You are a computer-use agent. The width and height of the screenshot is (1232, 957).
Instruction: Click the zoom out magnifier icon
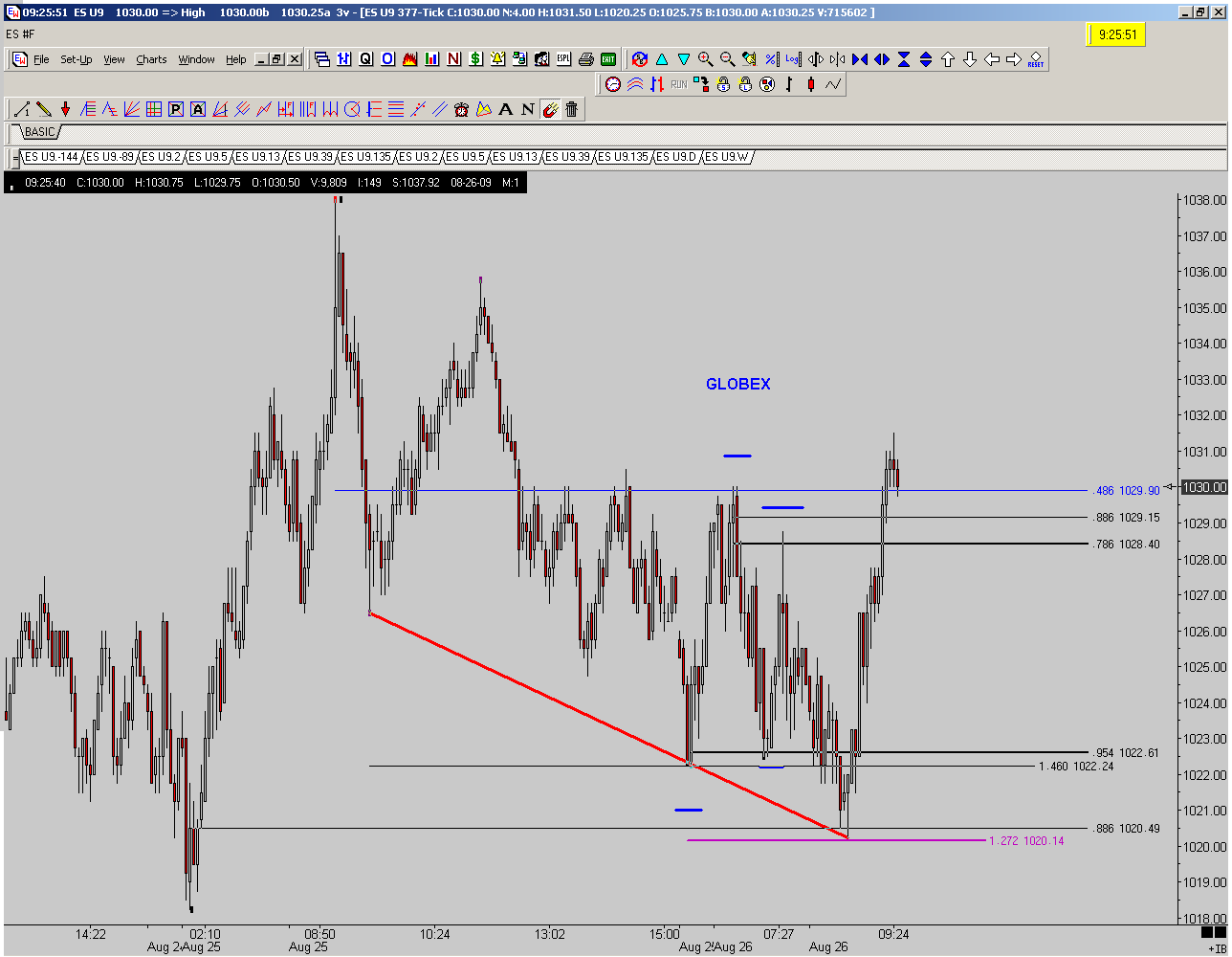click(727, 59)
